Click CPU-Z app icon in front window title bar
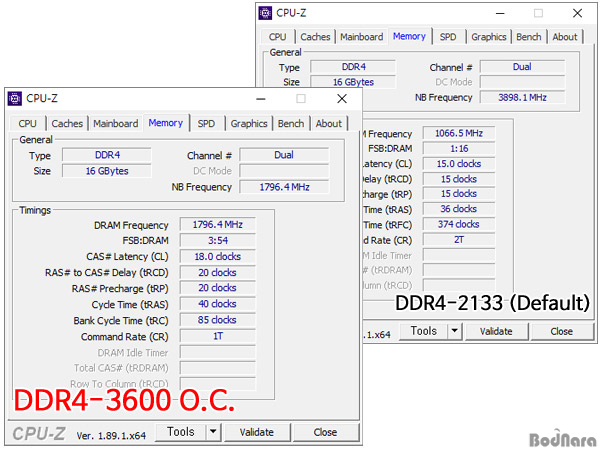This screenshot has width=600, height=450. pos(15,99)
